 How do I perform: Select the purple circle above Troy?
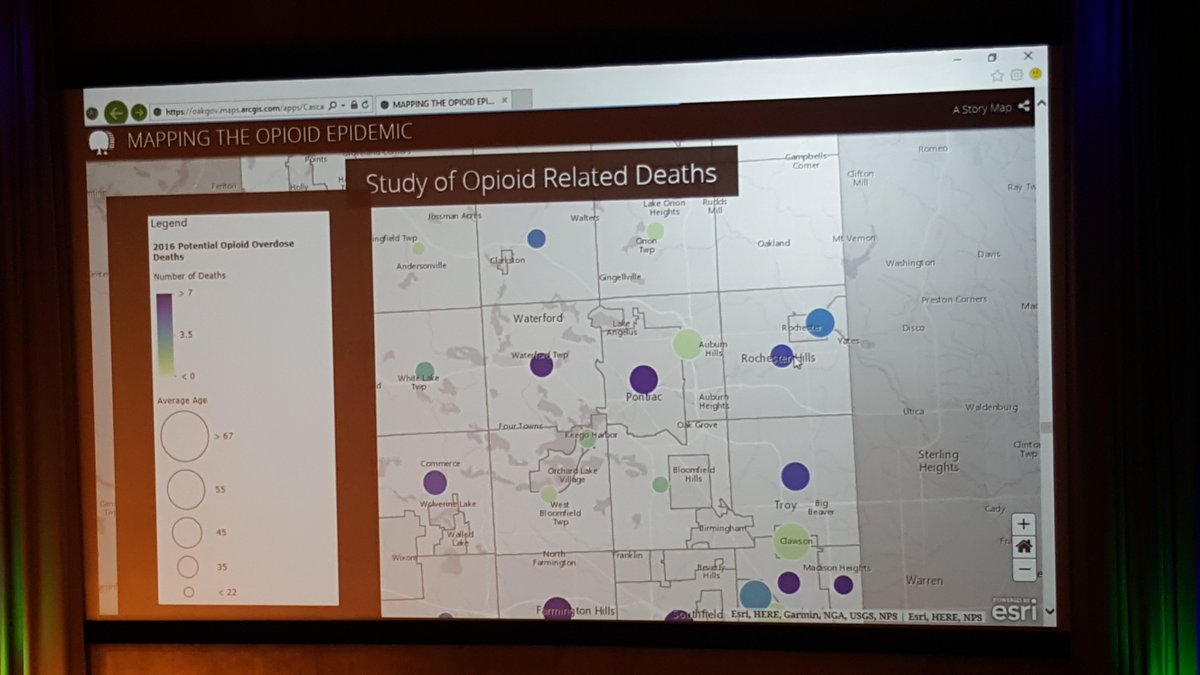tap(795, 476)
